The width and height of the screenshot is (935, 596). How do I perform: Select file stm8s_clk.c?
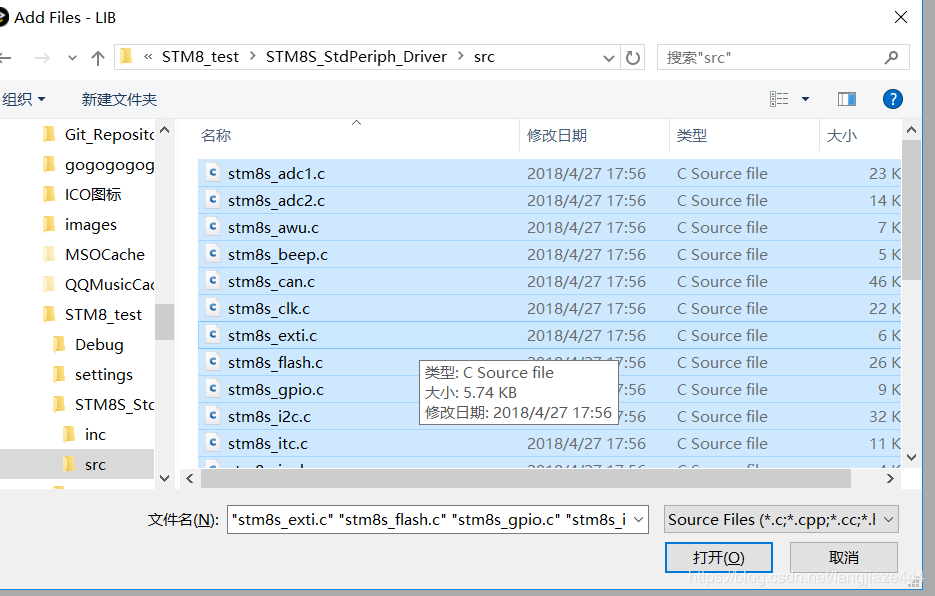[x=549, y=308]
